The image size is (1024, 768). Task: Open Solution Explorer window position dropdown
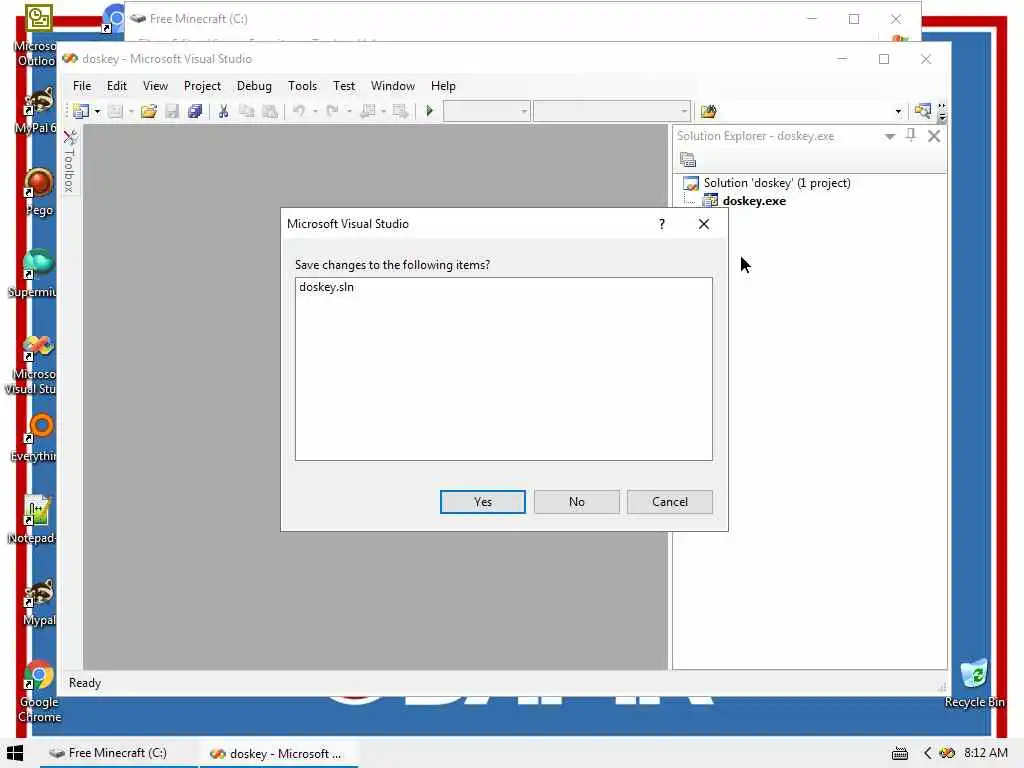889,136
